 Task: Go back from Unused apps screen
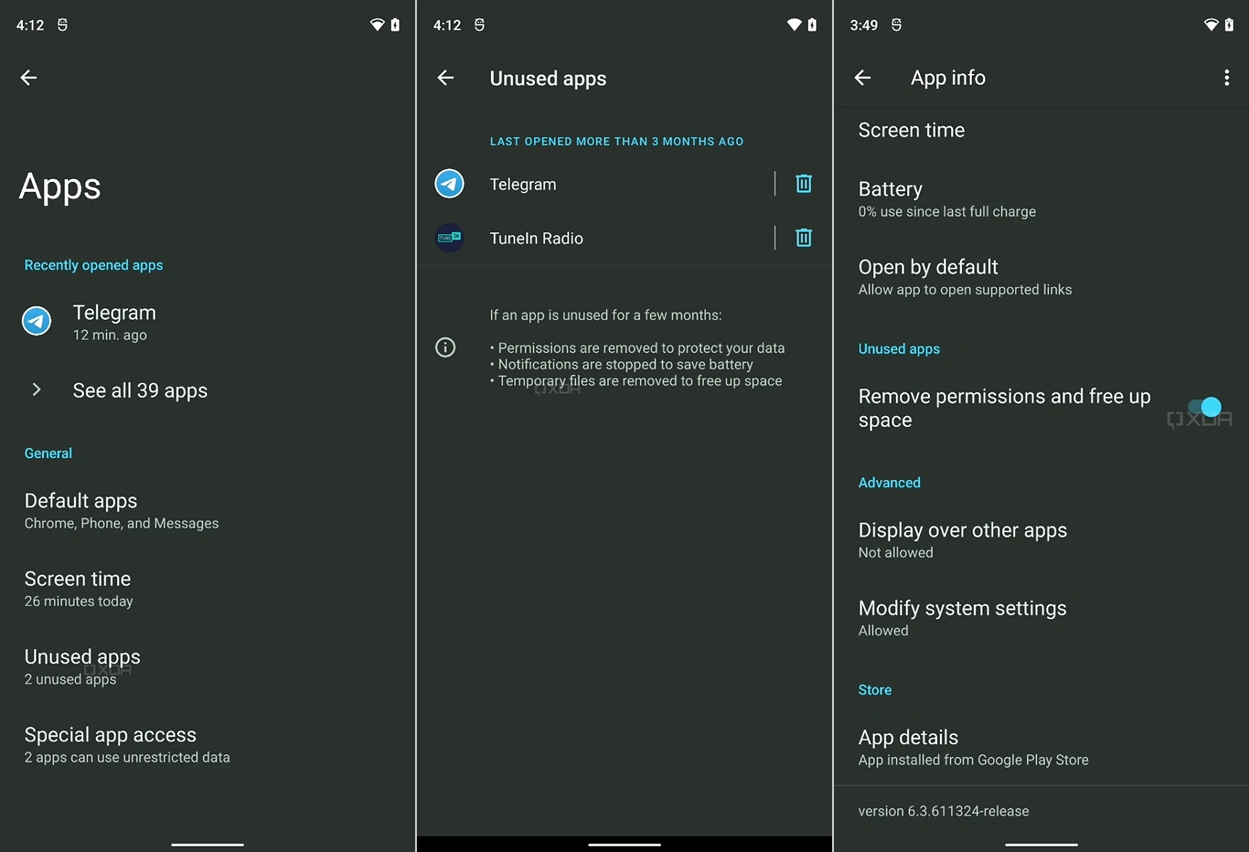tap(446, 78)
